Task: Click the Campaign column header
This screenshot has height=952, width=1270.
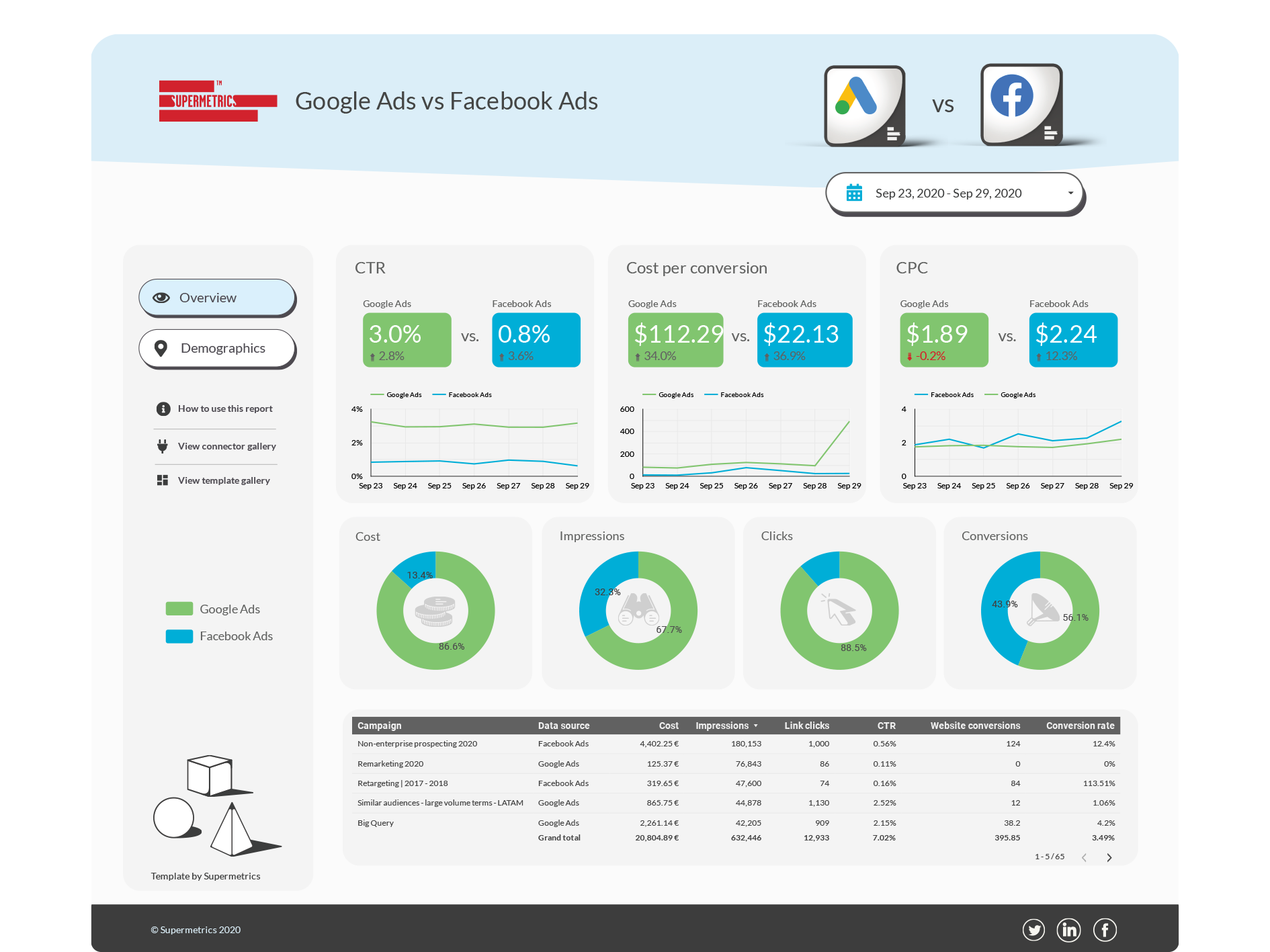Action: pyautogui.click(x=379, y=726)
